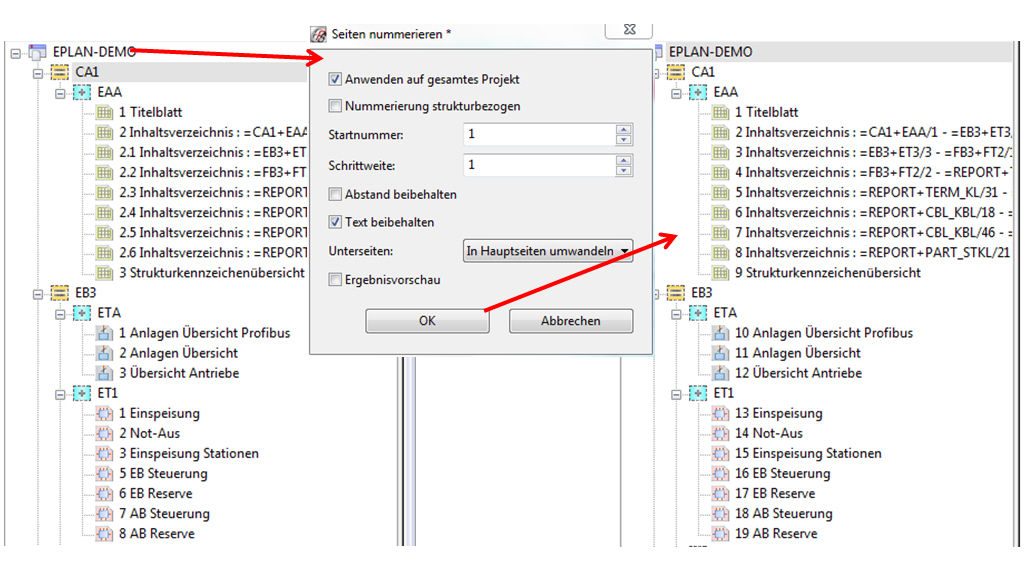Screen dimensions: 1026x572
Task: Increase the Schrittweite value
Action: click(624, 160)
